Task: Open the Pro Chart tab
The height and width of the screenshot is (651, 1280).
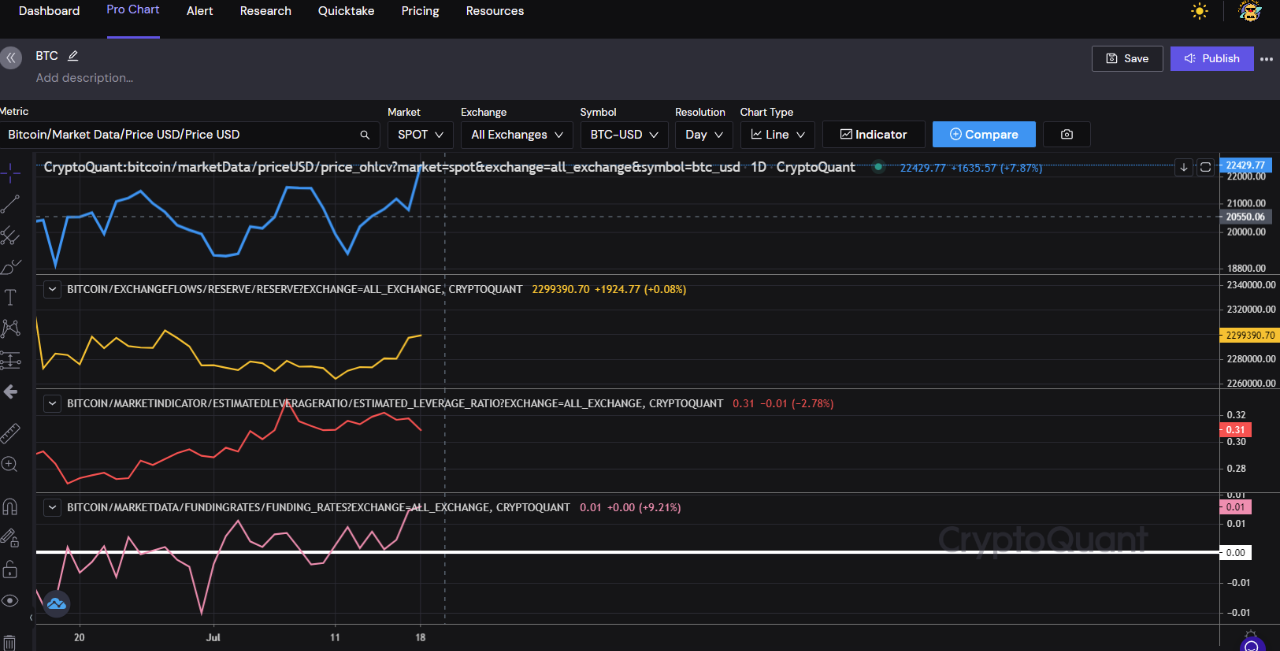Action: [132, 11]
